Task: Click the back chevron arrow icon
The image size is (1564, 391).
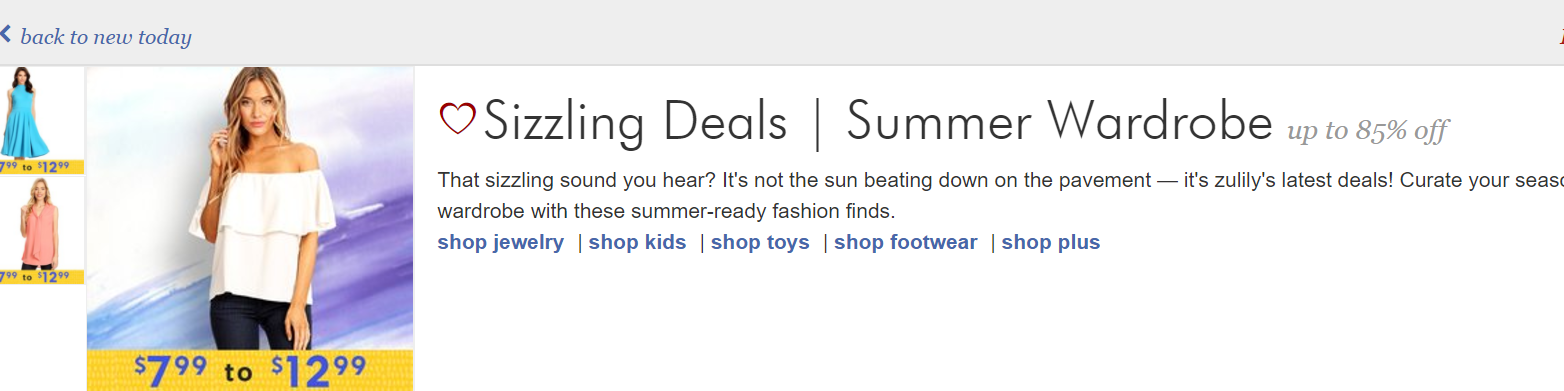Action: tap(5, 35)
